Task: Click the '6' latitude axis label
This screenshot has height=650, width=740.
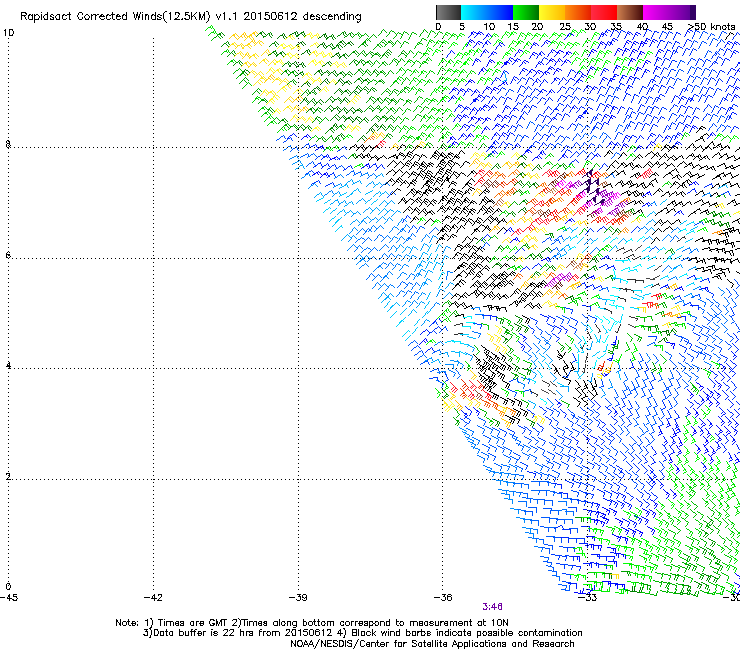Action: [x=8, y=255]
